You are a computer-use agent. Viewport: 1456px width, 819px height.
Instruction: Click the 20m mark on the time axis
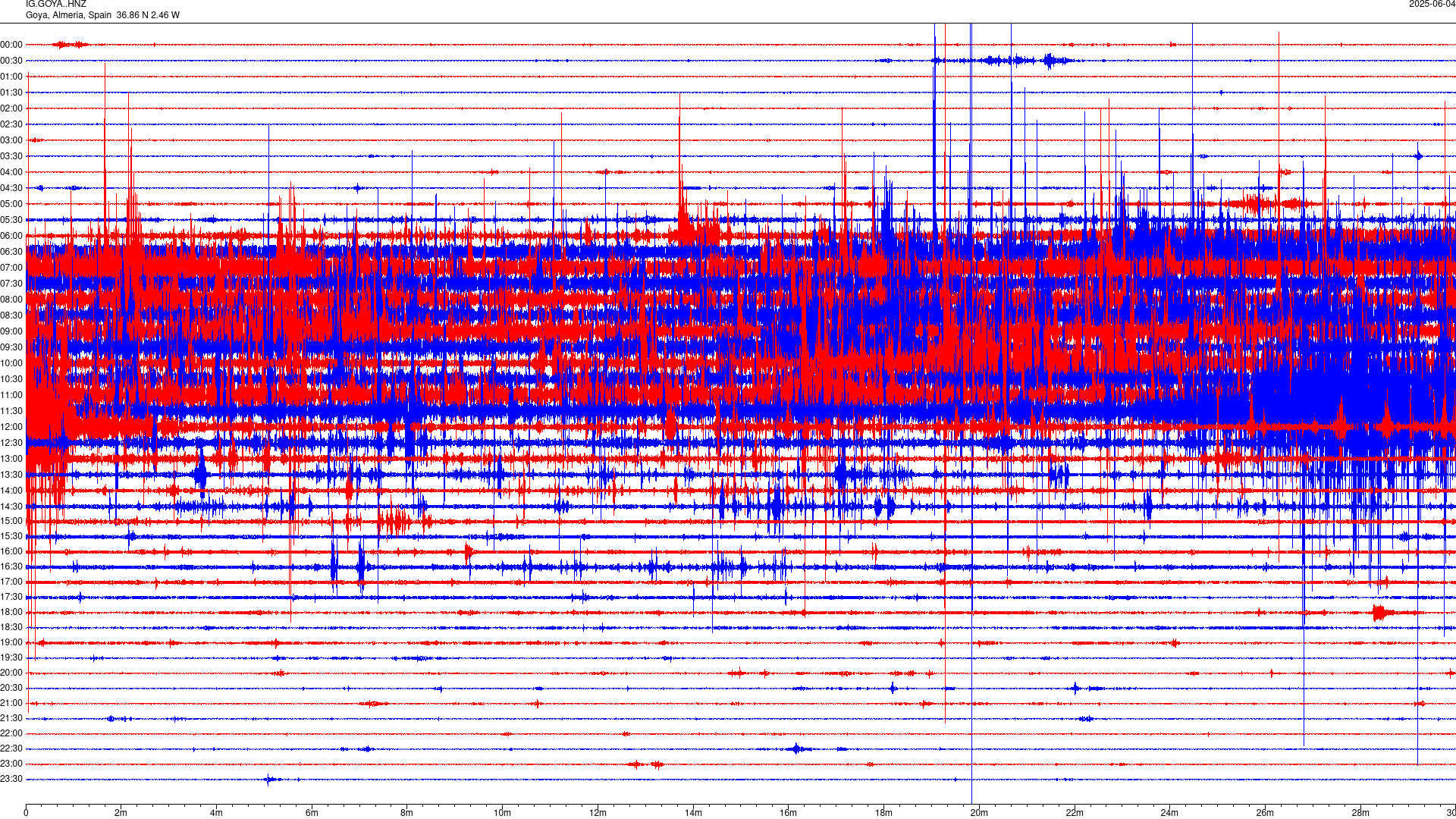pyautogui.click(x=979, y=813)
